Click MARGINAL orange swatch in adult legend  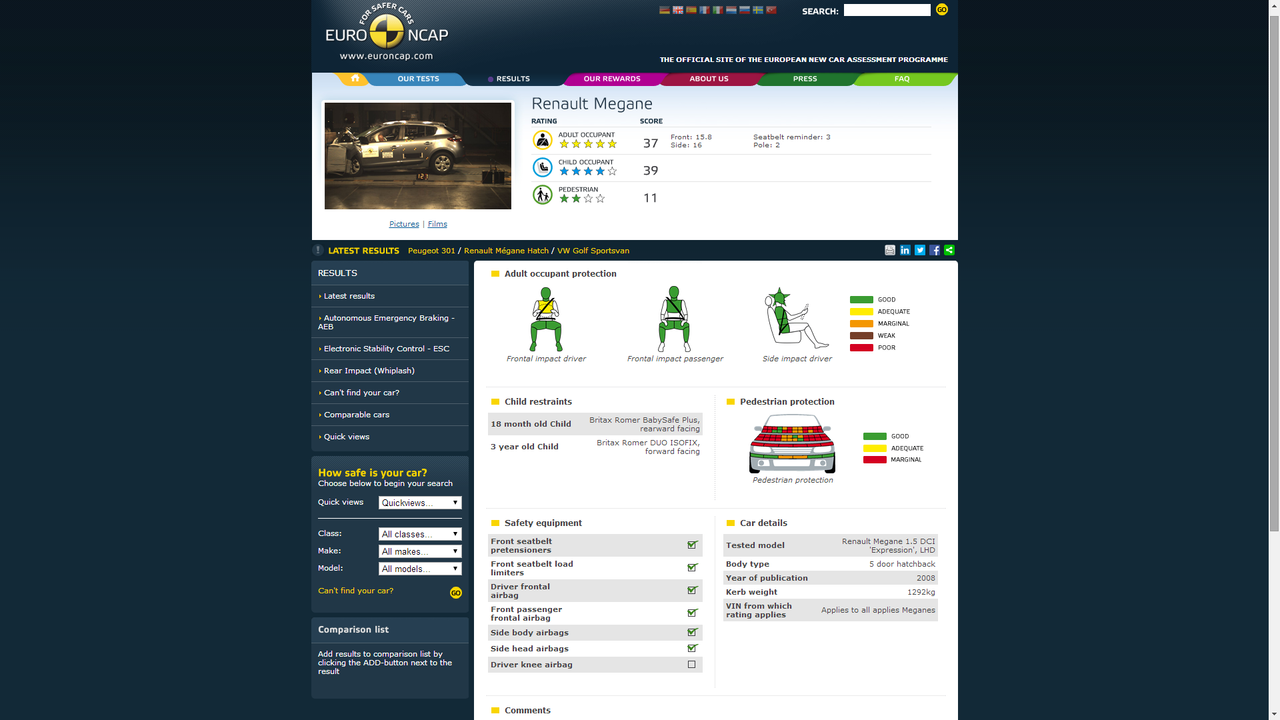861,324
